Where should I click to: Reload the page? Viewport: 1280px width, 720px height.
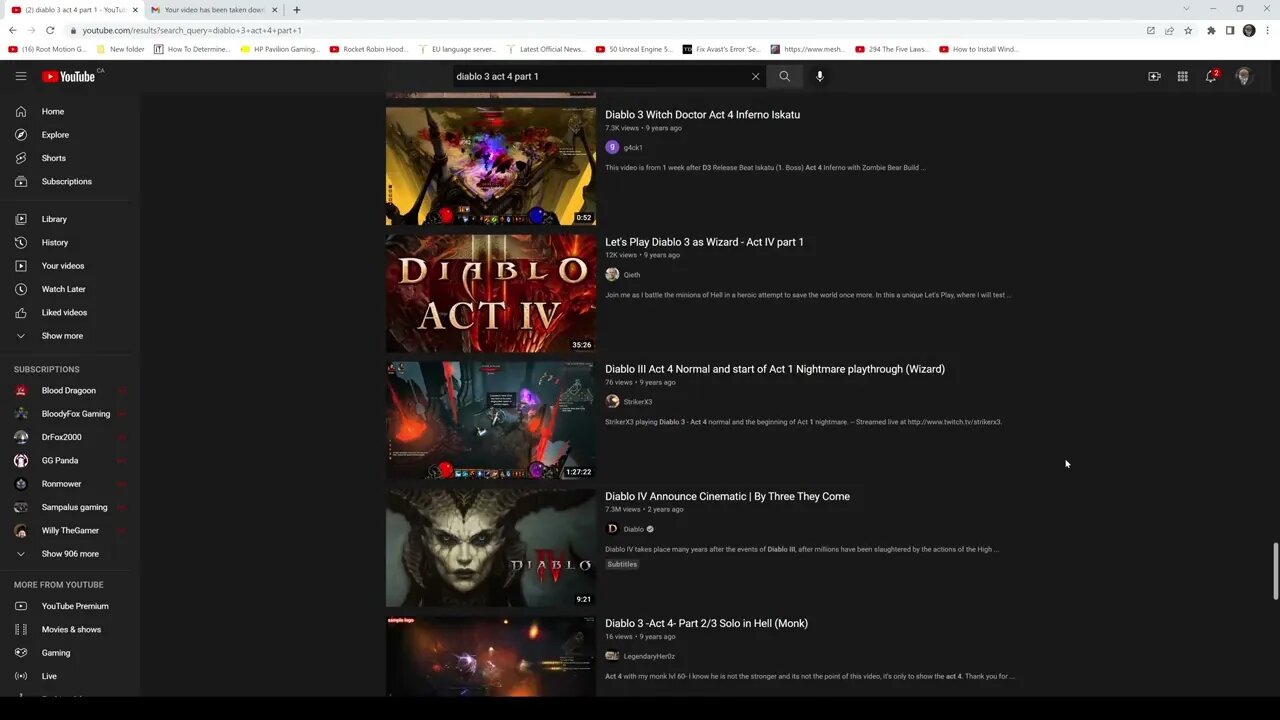tap(49, 31)
